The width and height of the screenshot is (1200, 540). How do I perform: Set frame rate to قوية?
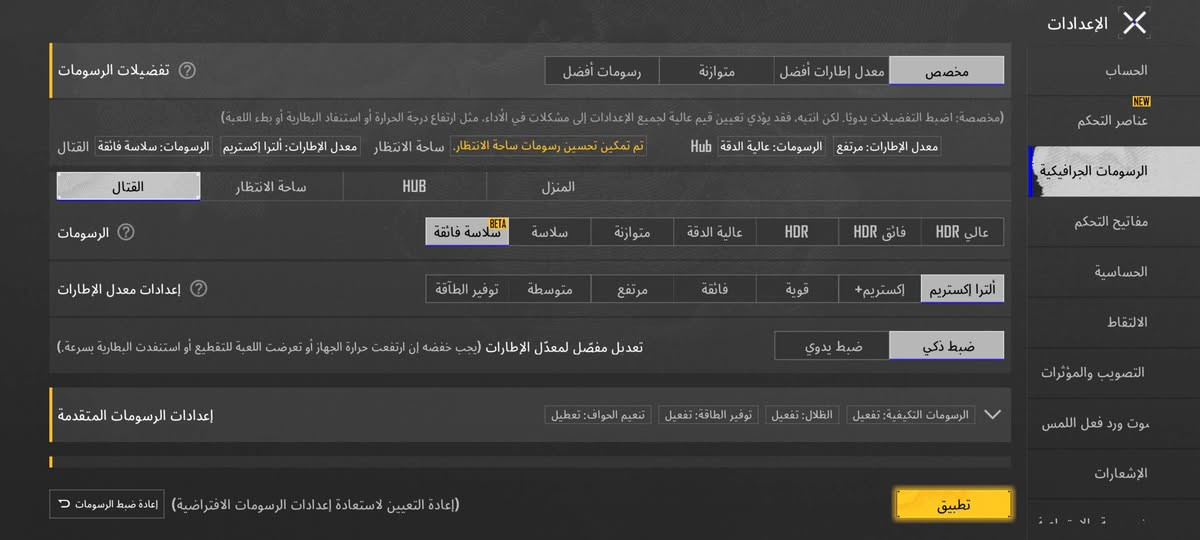[x=797, y=289]
